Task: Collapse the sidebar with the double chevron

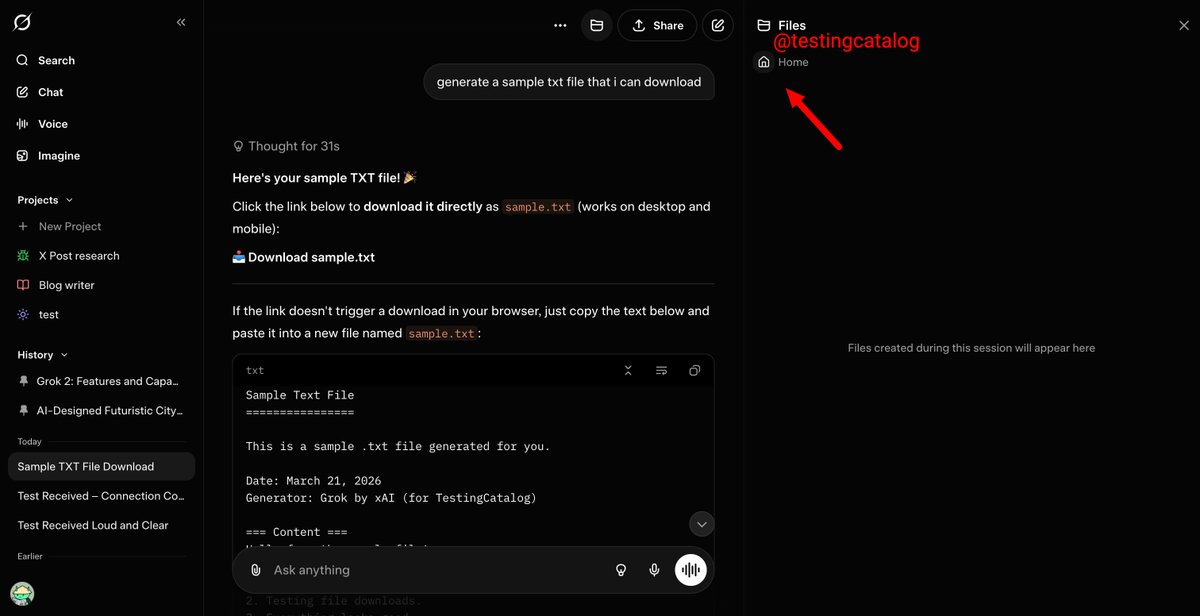Action: pos(181,21)
